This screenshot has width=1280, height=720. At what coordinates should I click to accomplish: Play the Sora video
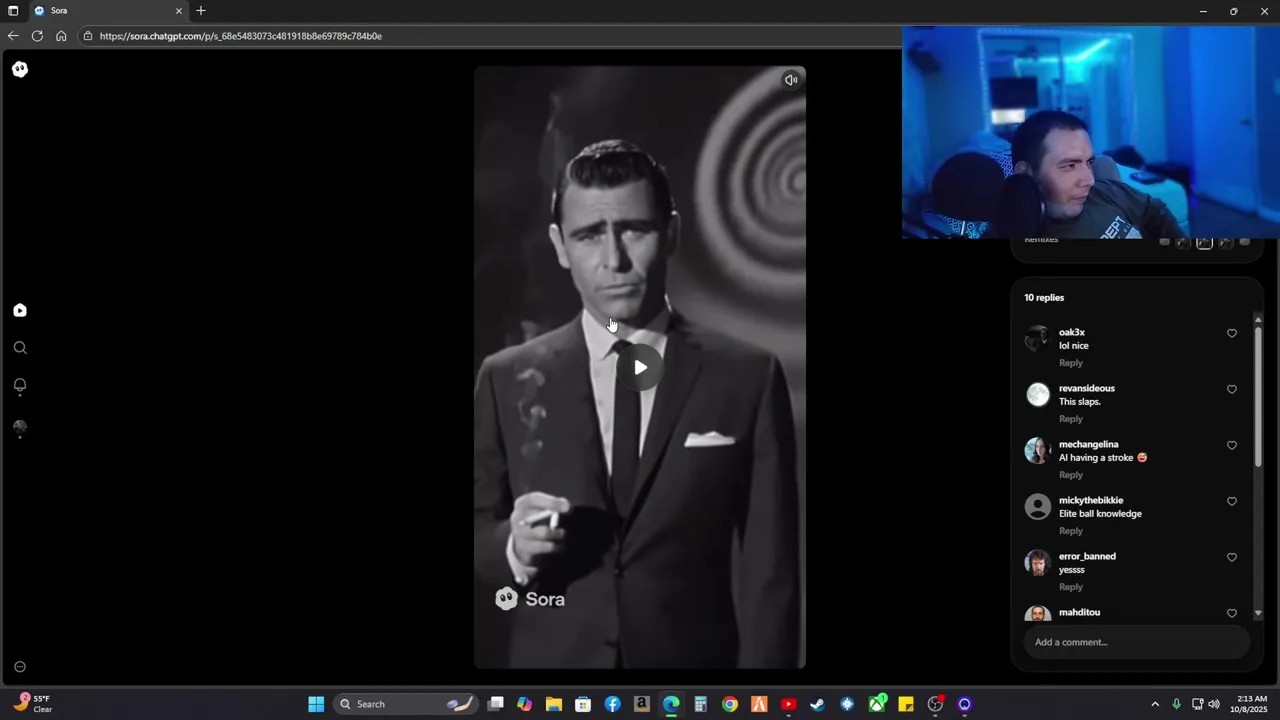tap(640, 367)
